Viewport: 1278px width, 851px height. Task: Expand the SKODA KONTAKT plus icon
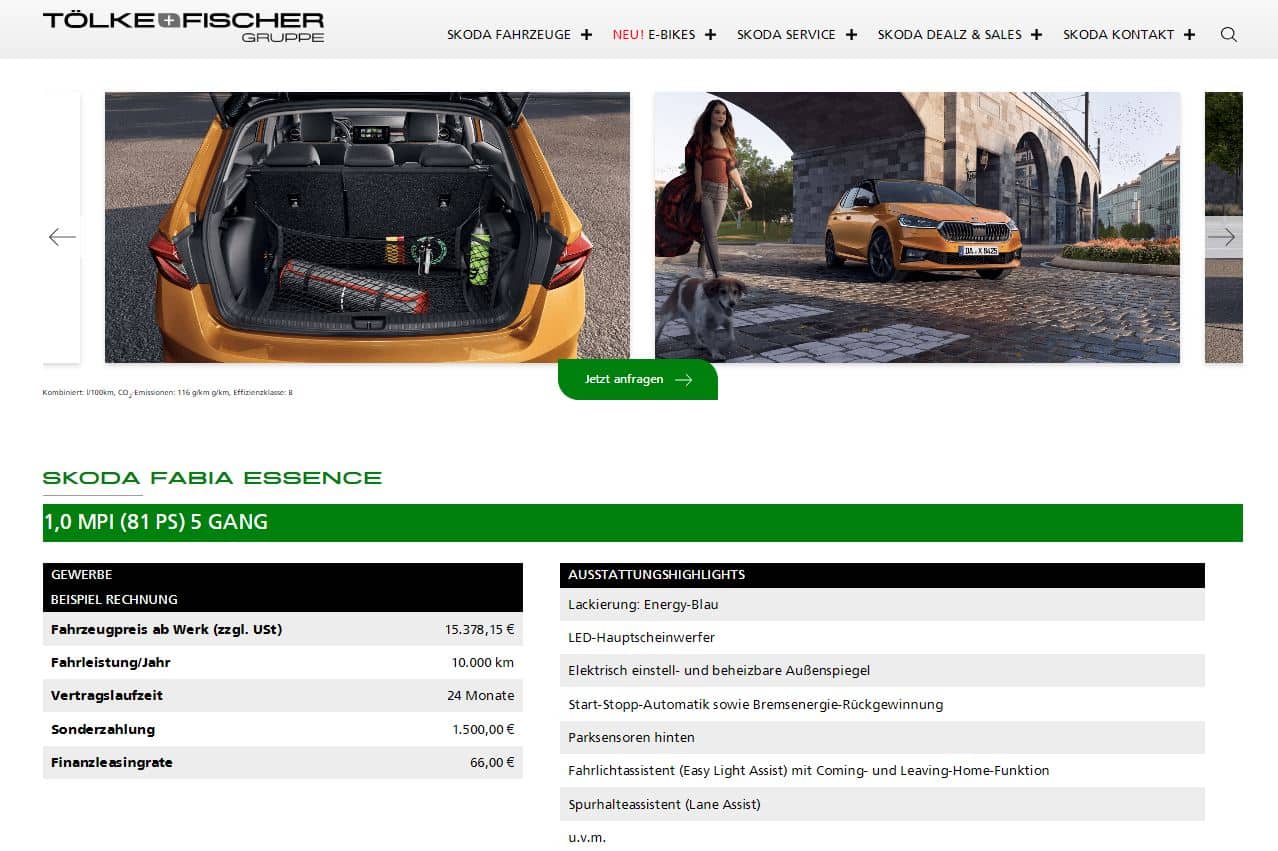[1189, 34]
